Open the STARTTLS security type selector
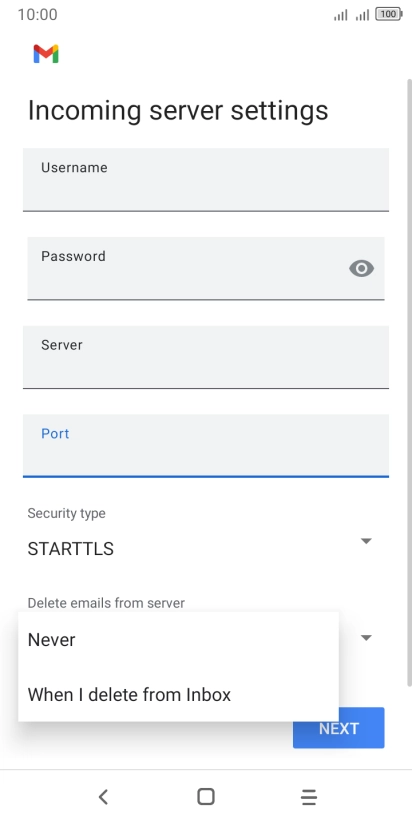The image size is (412, 824). click(x=200, y=549)
